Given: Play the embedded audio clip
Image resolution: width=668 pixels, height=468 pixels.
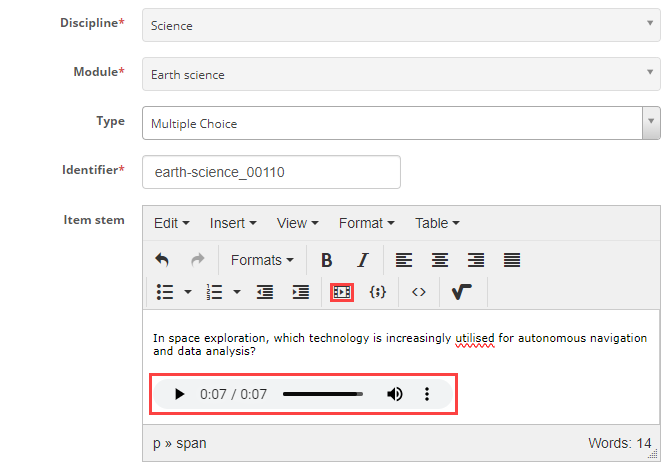Looking at the screenshot, I should coord(179,394).
